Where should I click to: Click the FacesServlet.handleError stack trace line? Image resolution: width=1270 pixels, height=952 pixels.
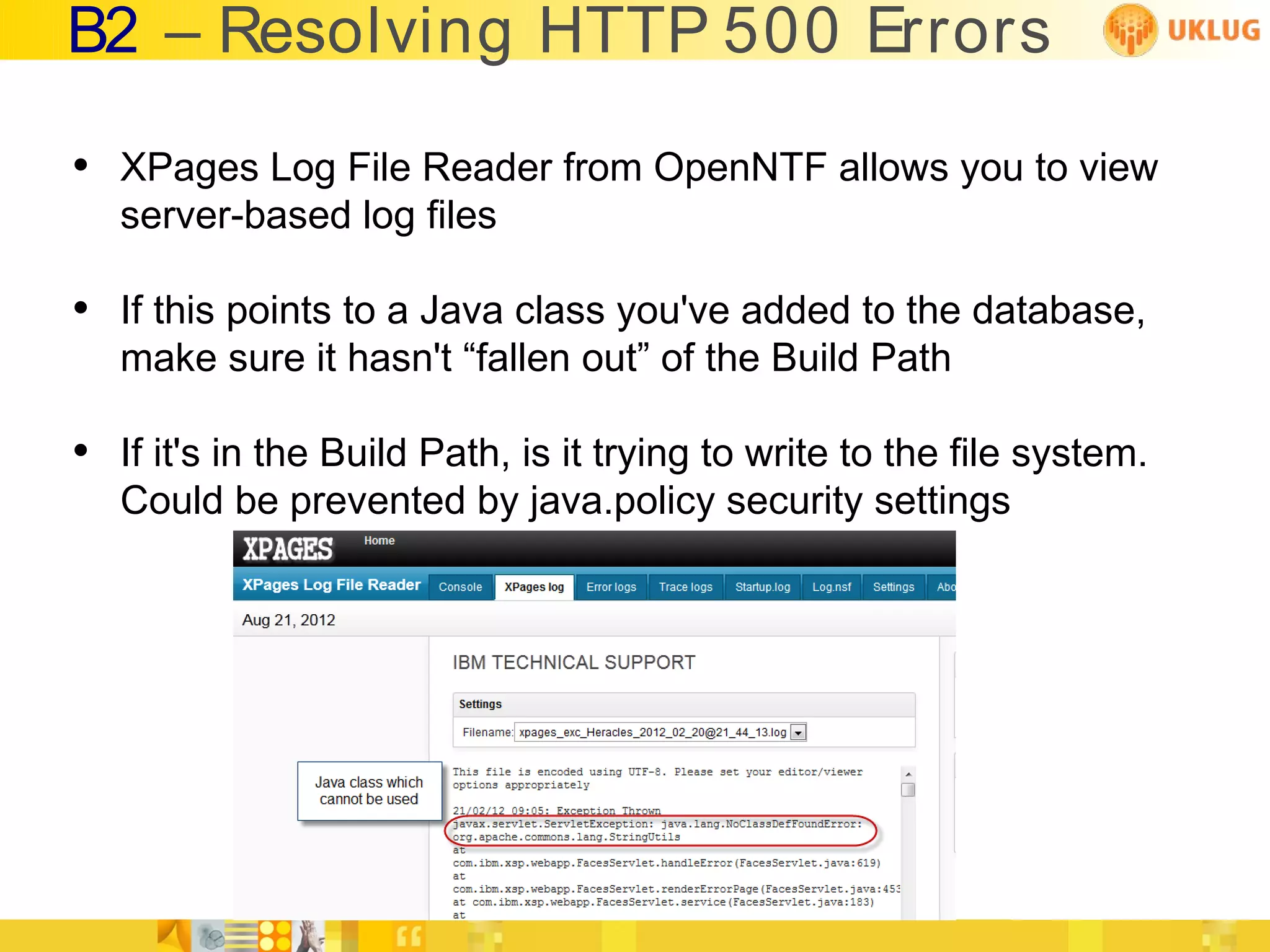coord(667,863)
